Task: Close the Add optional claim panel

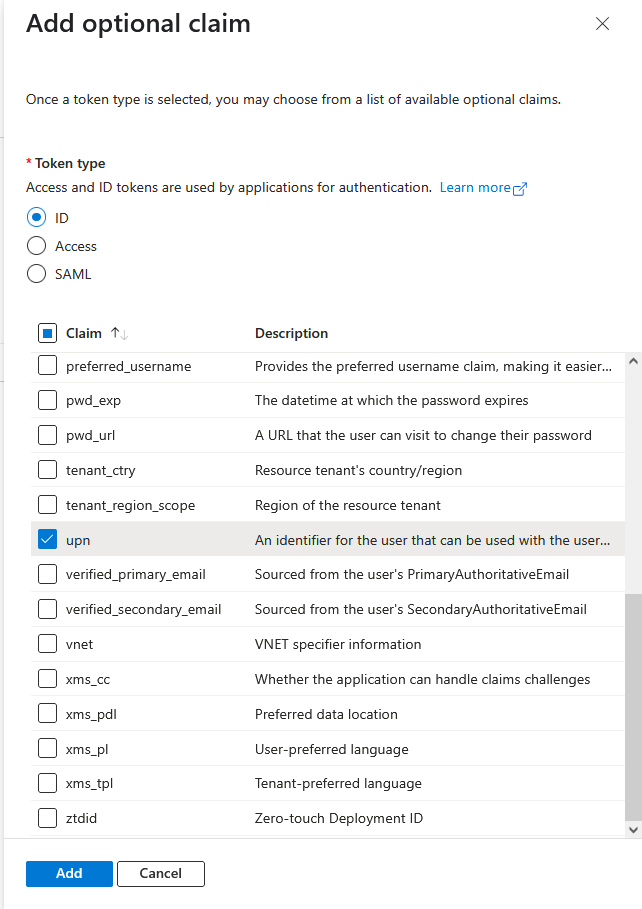Action: (x=602, y=24)
